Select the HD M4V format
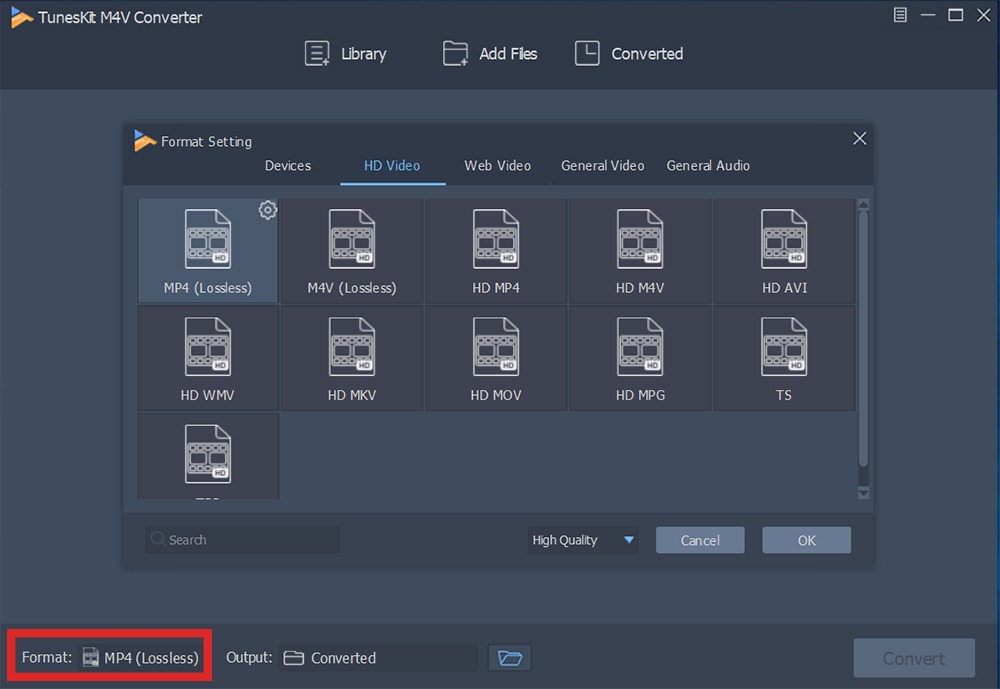The image size is (1000, 689). click(640, 250)
